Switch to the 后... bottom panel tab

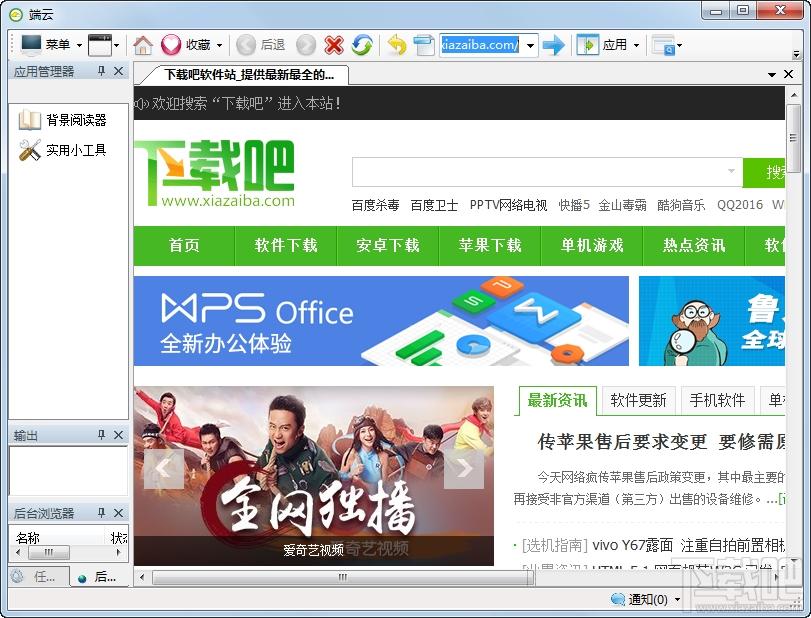[99, 576]
